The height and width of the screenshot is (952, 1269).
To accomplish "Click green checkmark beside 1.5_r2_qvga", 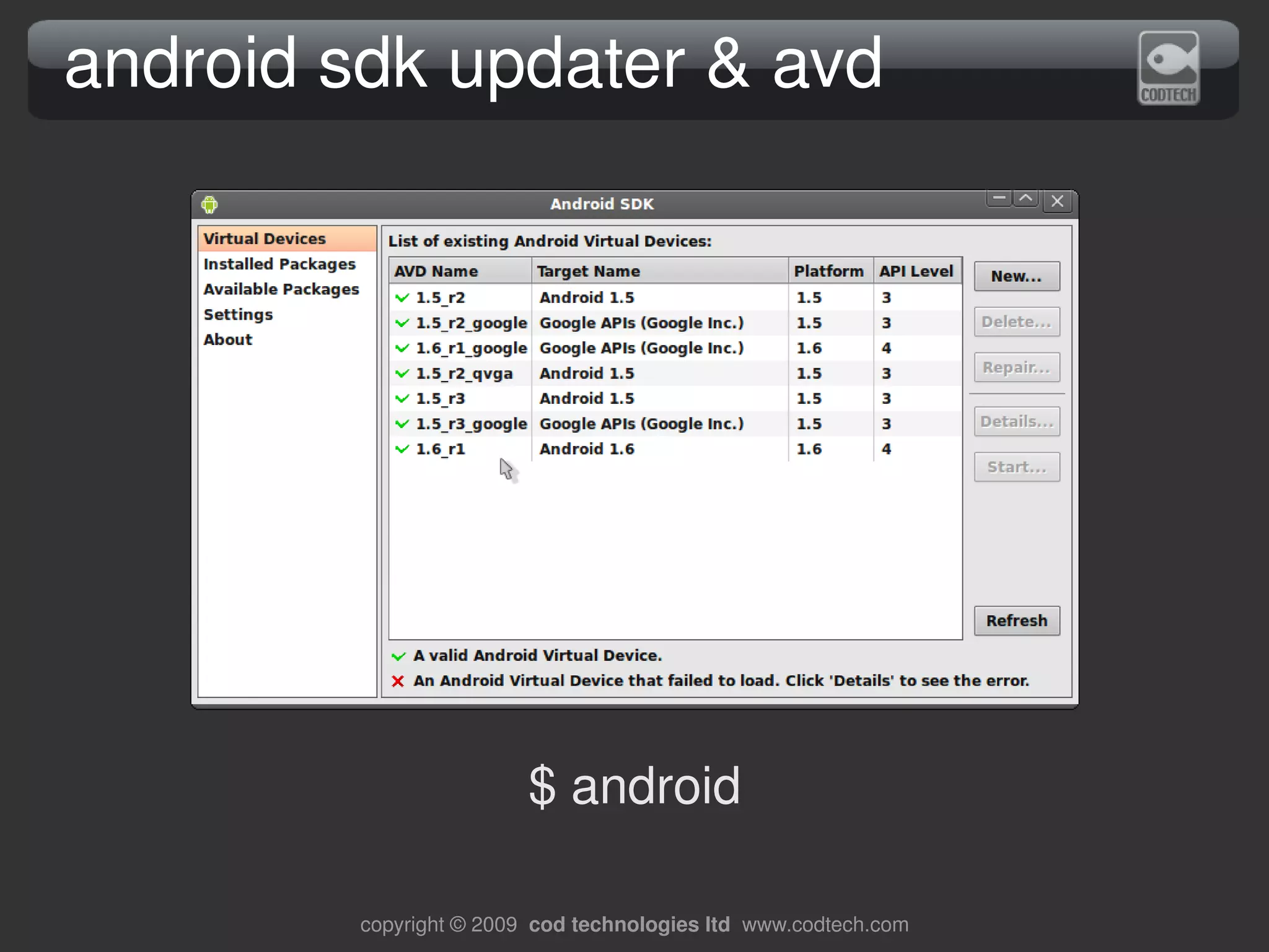I will (402, 373).
